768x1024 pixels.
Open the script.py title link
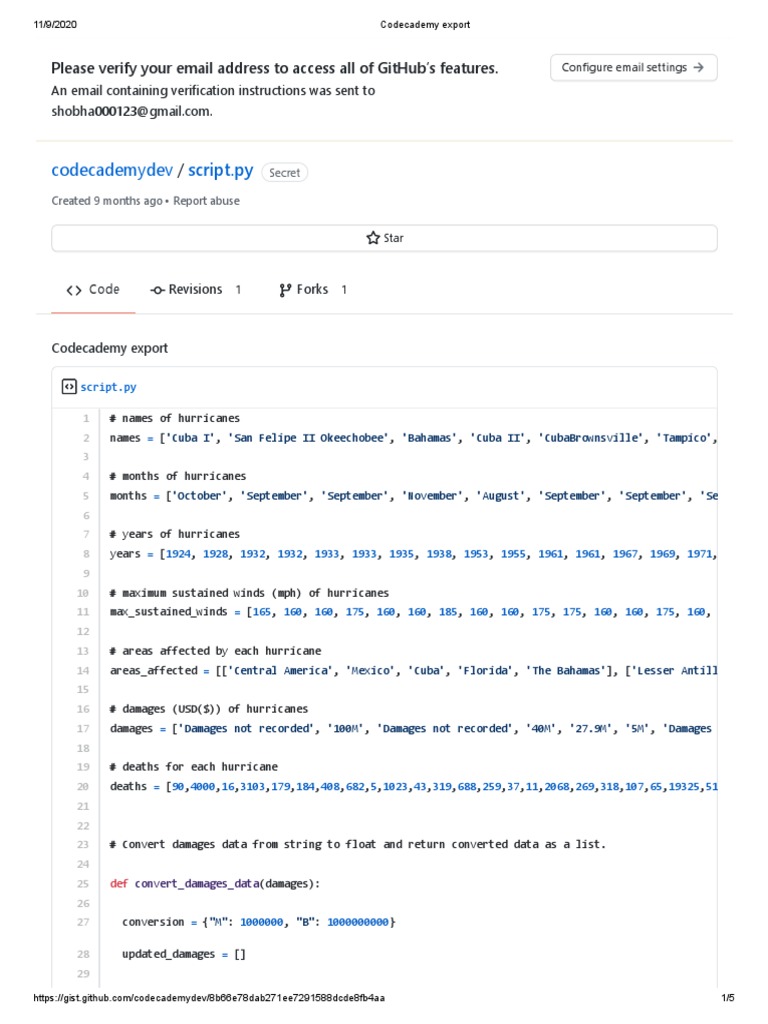(220, 170)
